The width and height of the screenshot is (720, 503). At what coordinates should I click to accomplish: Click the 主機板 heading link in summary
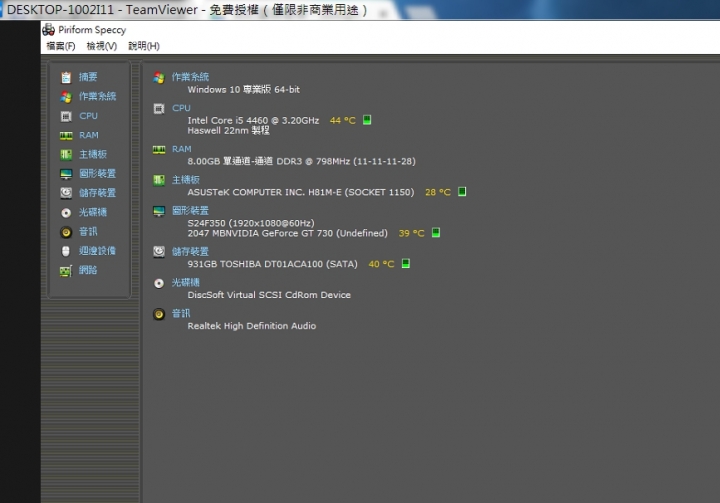[x=186, y=180]
